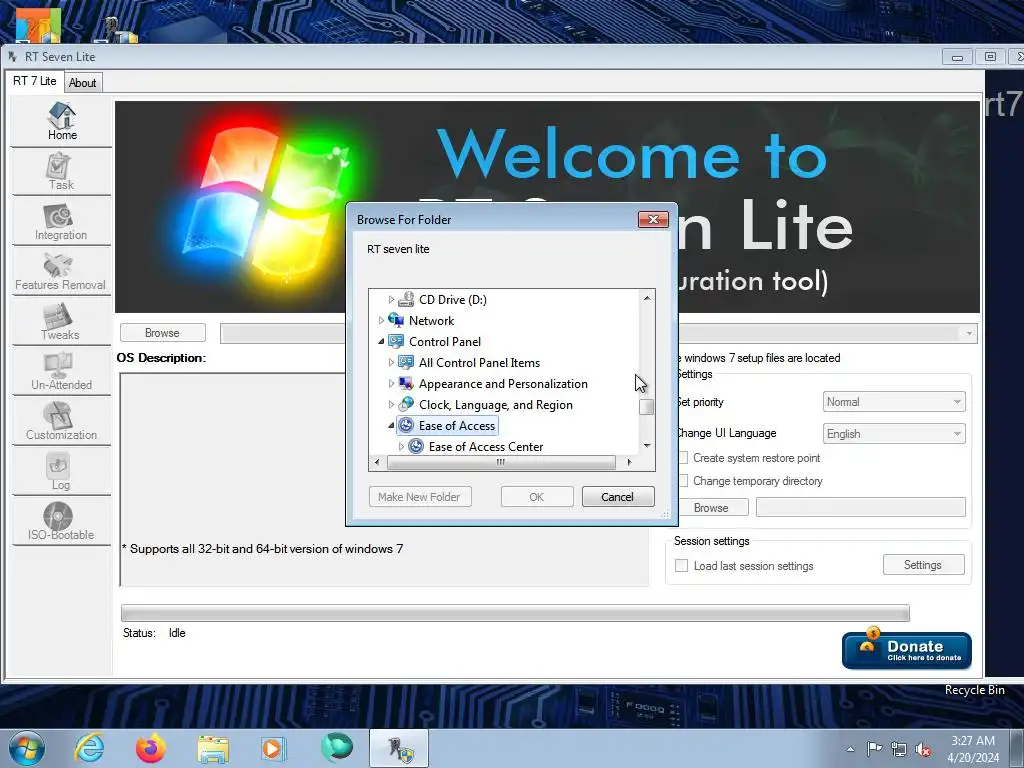Switch to the RT 7 Lite tab
The height and width of the screenshot is (768, 1024).
click(35, 81)
